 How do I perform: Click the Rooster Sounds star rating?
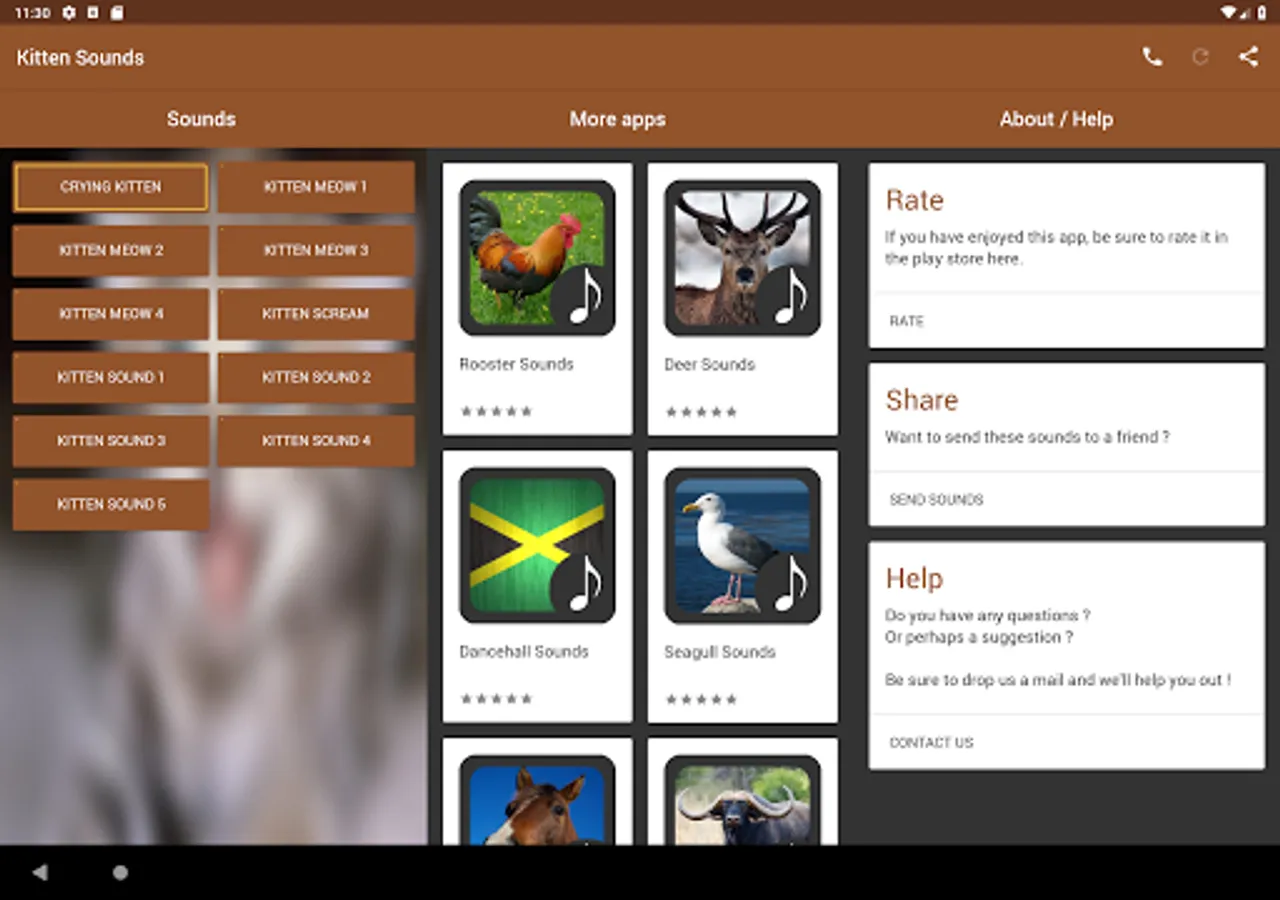click(497, 412)
